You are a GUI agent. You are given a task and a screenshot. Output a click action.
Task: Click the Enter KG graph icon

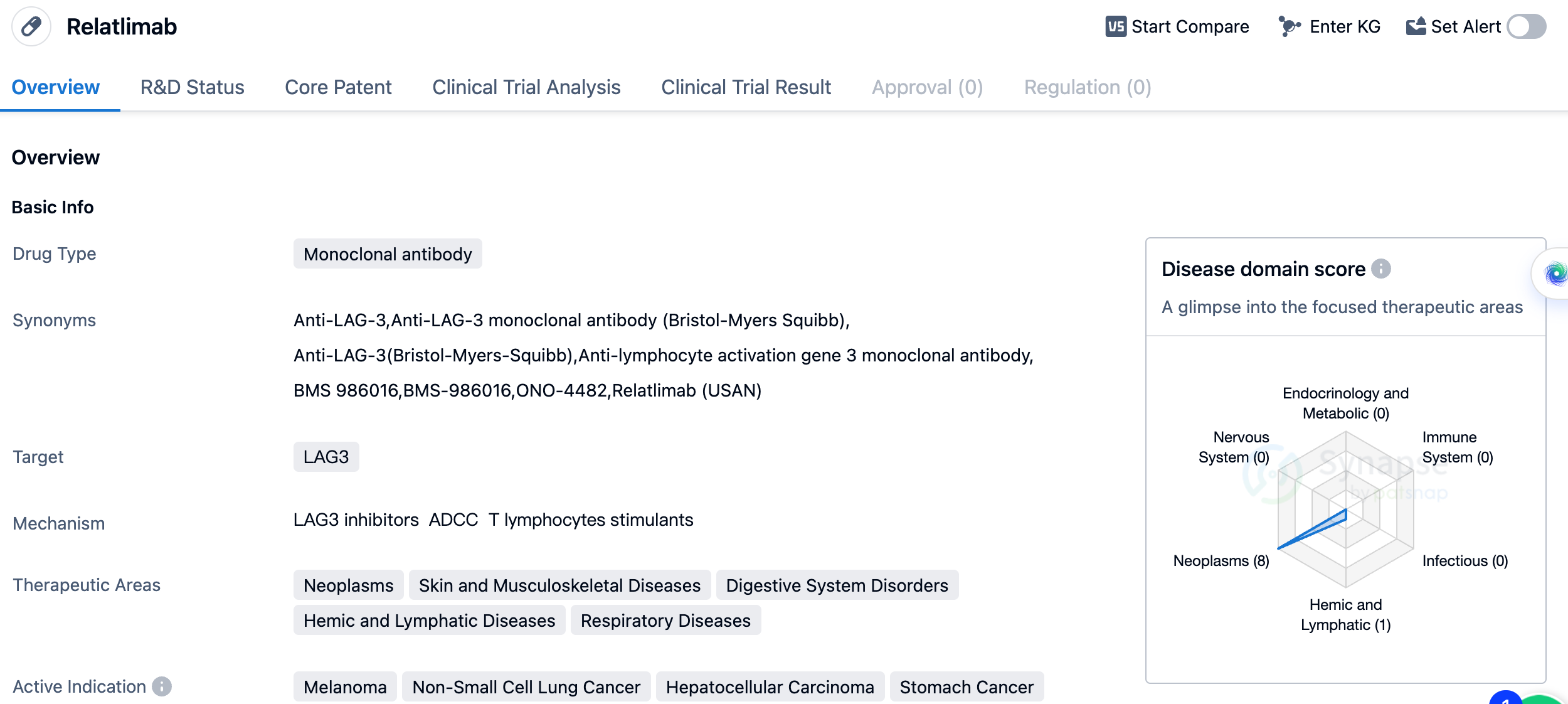[1289, 26]
